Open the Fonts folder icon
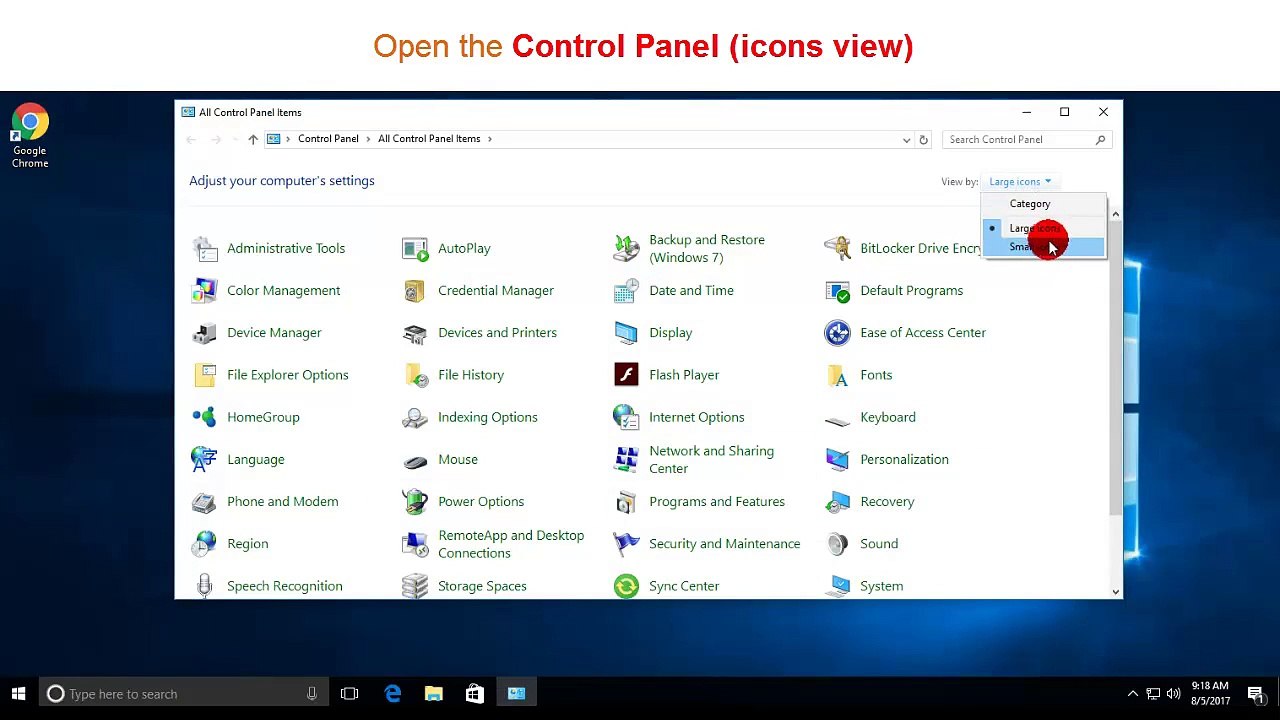Screen dimensions: 1280x720 837,375
